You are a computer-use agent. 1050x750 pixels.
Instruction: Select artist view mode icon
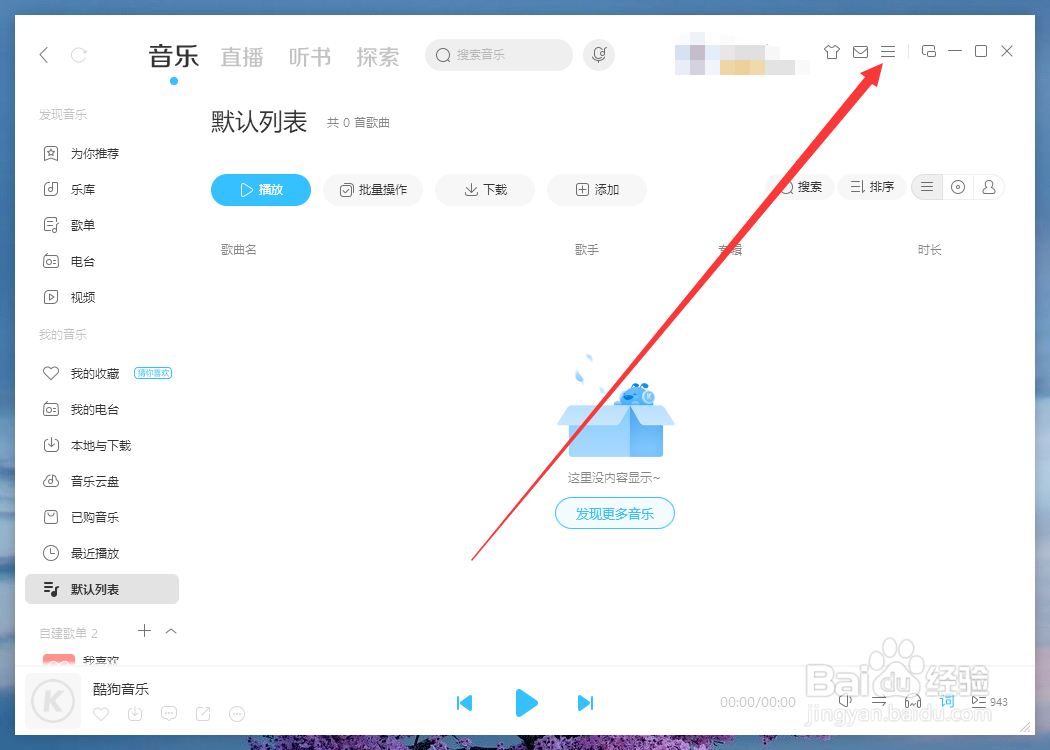pos(988,188)
